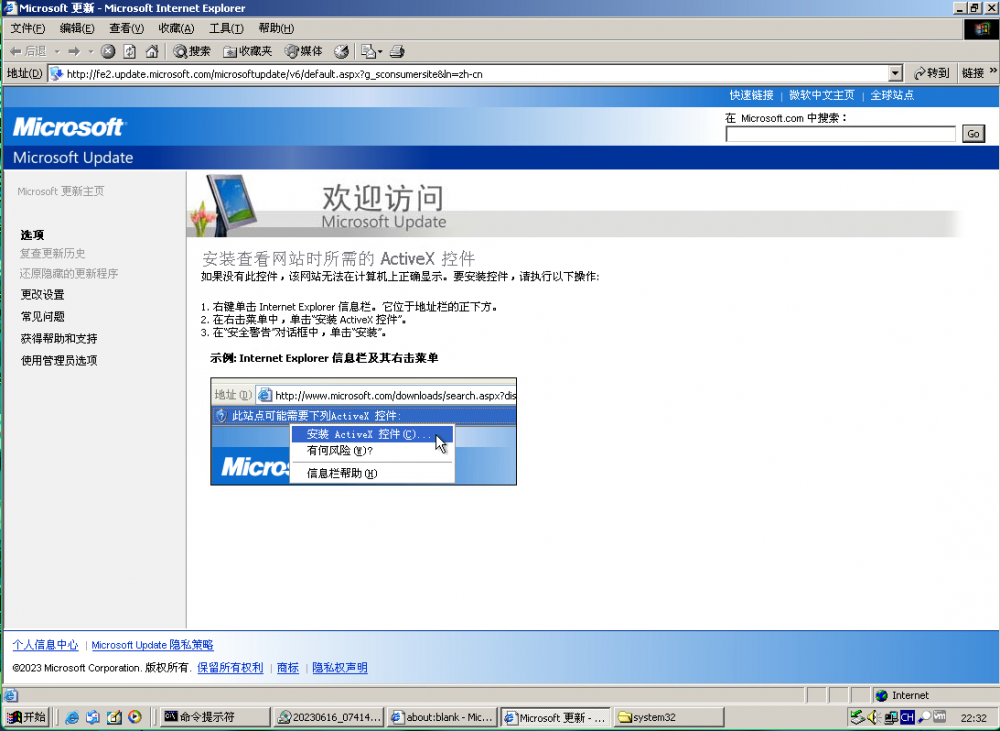Open 使用管理员选项 in the sidebar
The width and height of the screenshot is (1000, 731).
(x=59, y=360)
